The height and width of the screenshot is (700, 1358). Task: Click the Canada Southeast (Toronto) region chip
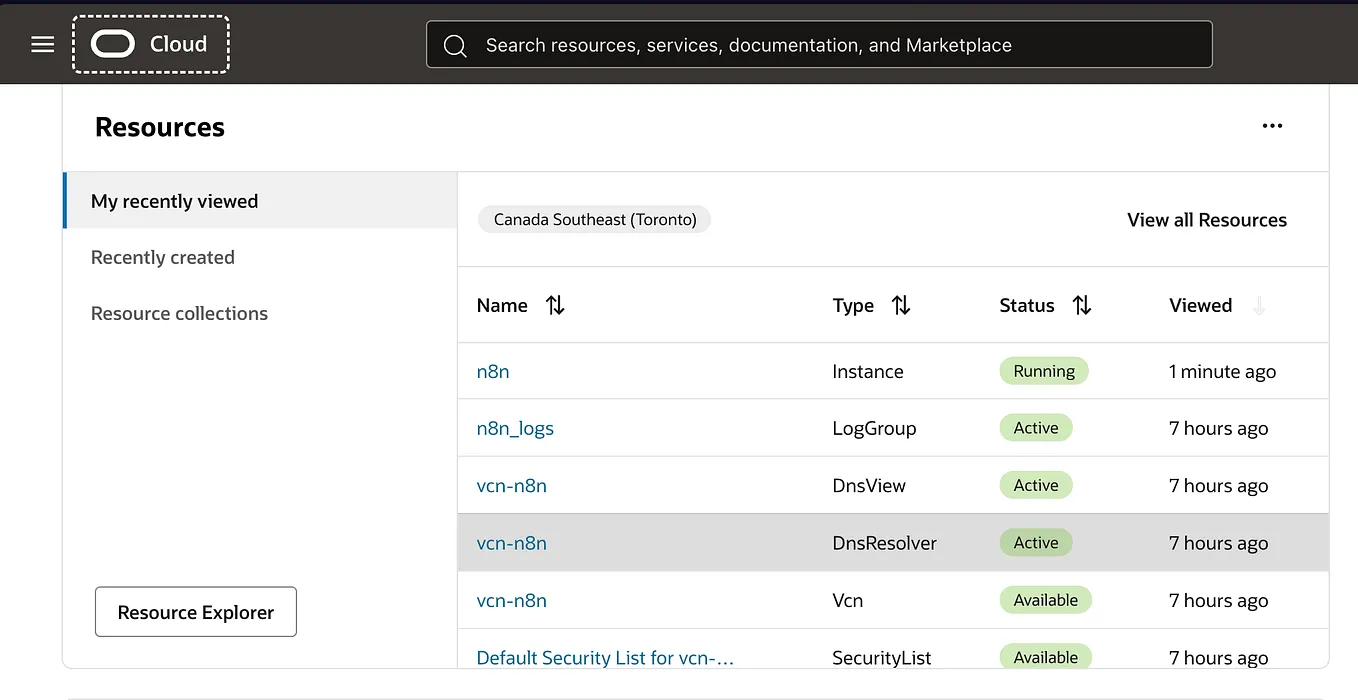click(594, 219)
